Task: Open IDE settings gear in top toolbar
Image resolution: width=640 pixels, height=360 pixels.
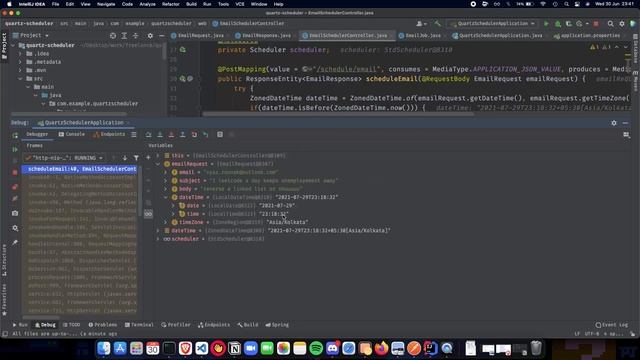Action: [x=622, y=24]
